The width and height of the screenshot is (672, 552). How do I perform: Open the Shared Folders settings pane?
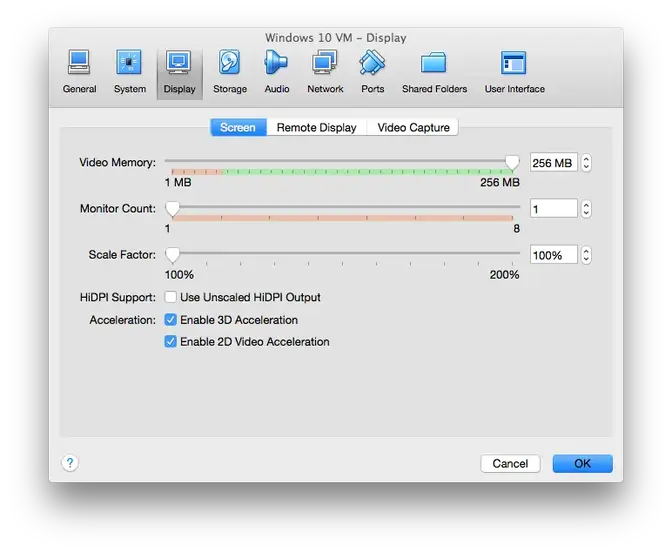[x=434, y=72]
